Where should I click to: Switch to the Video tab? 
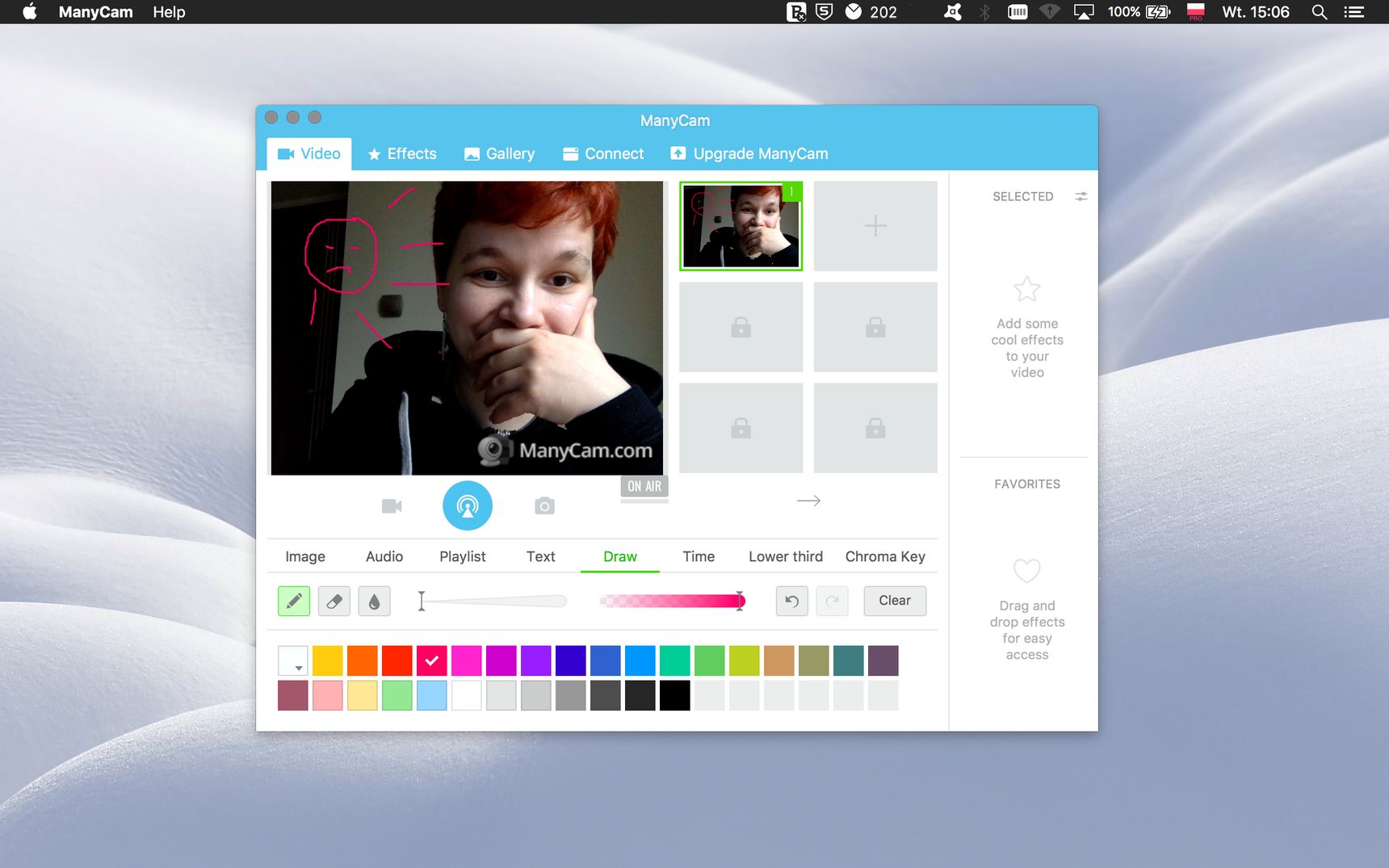click(x=309, y=154)
